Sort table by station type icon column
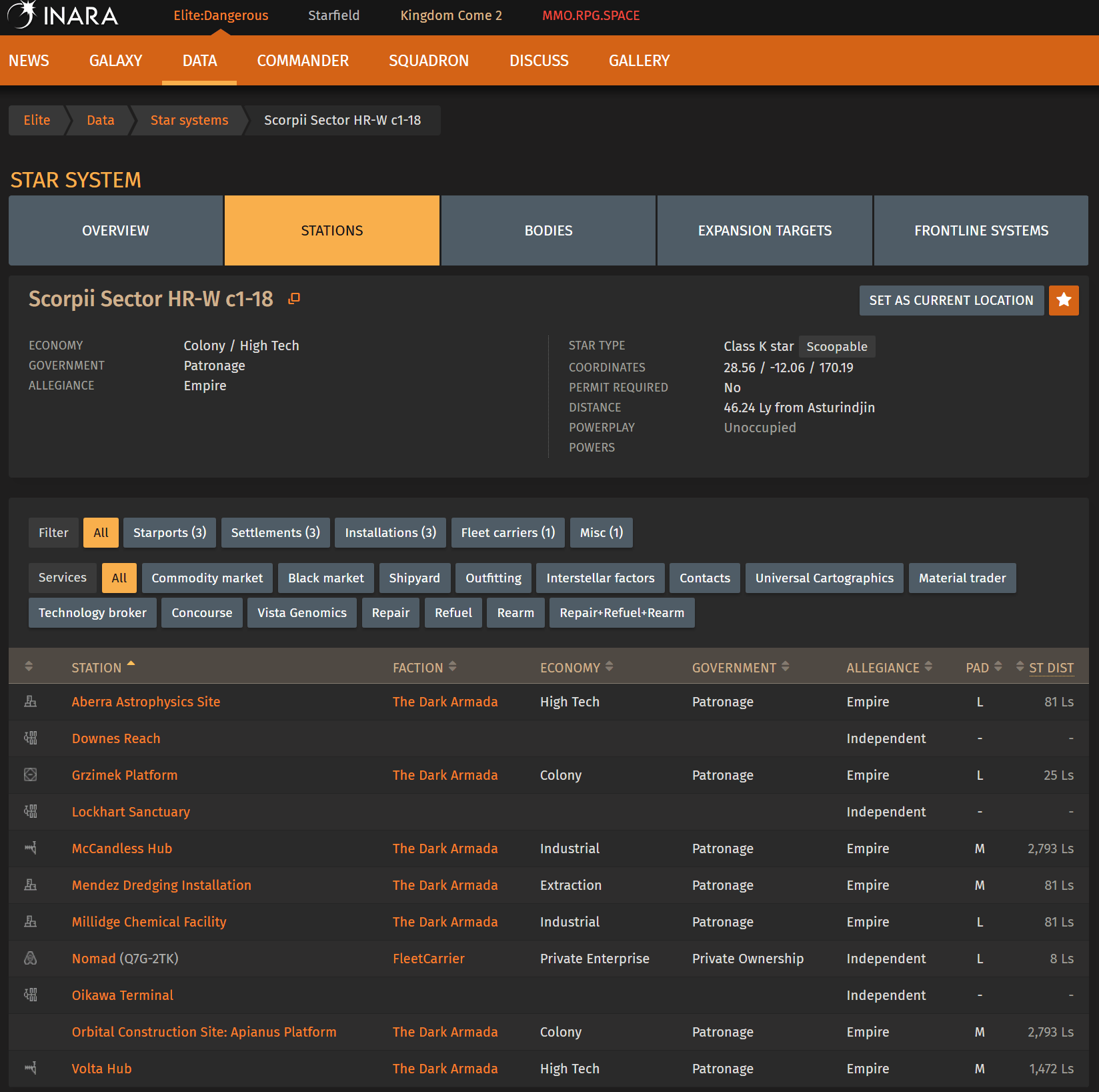 29,666
